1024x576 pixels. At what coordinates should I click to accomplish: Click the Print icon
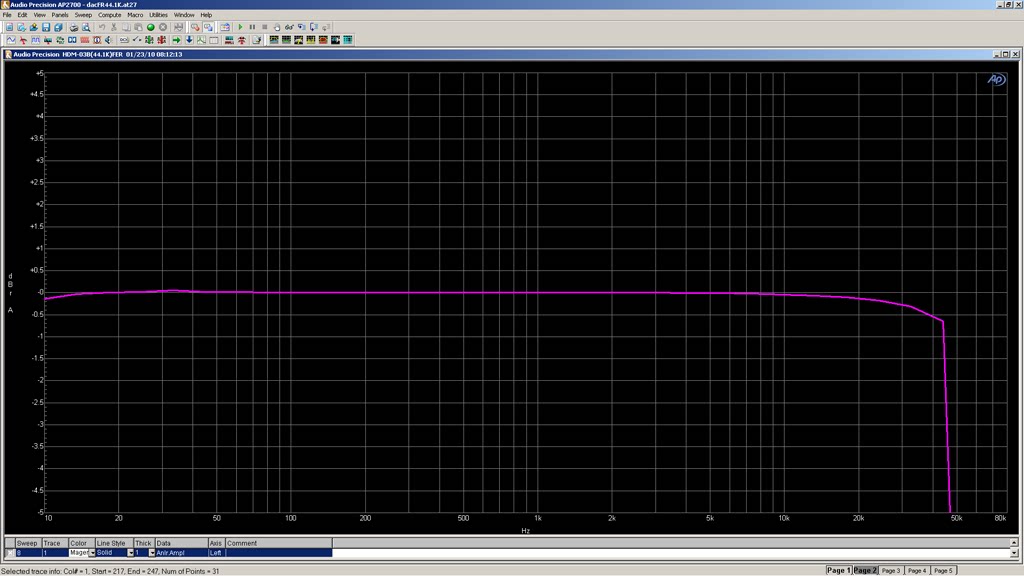coord(74,27)
